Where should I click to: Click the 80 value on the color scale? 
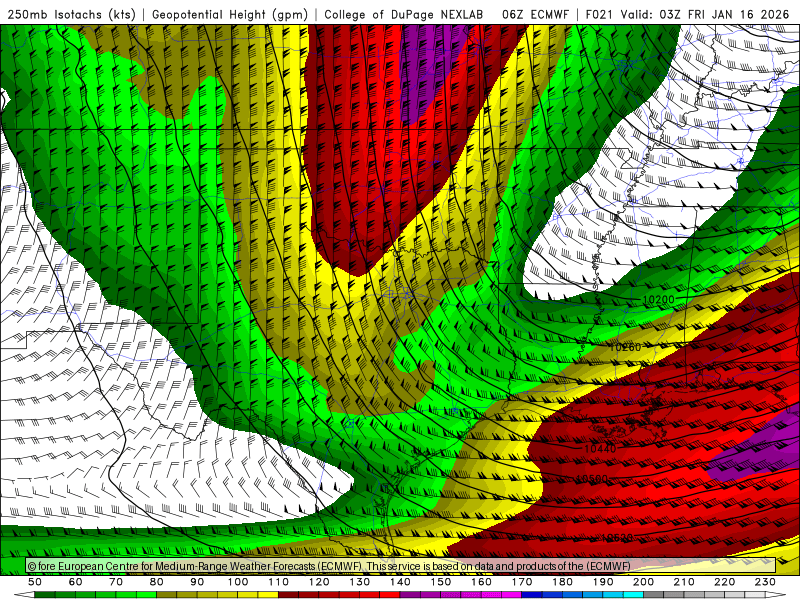157,582
